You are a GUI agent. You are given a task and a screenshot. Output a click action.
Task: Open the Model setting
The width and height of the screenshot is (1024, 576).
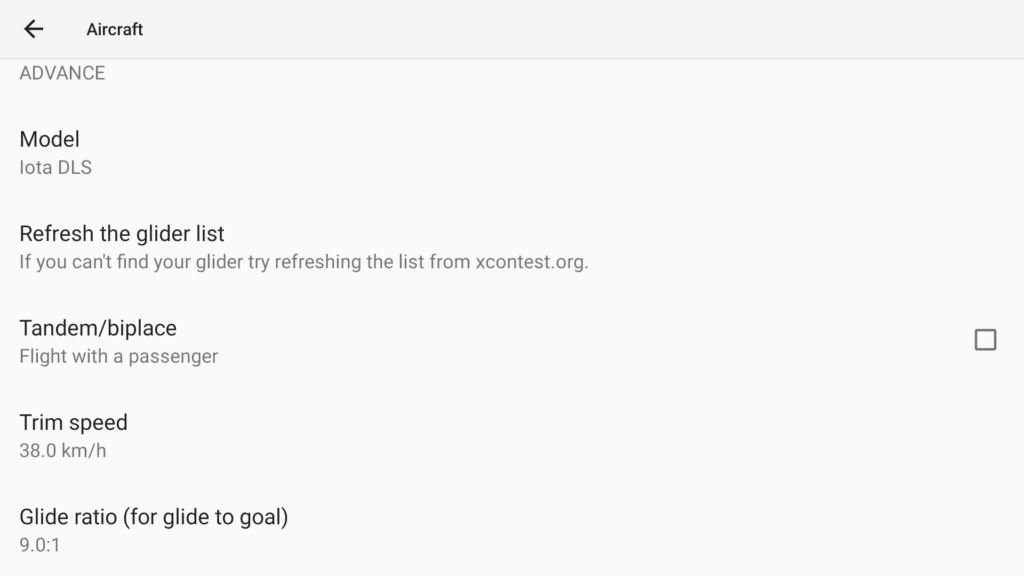[x=512, y=152]
